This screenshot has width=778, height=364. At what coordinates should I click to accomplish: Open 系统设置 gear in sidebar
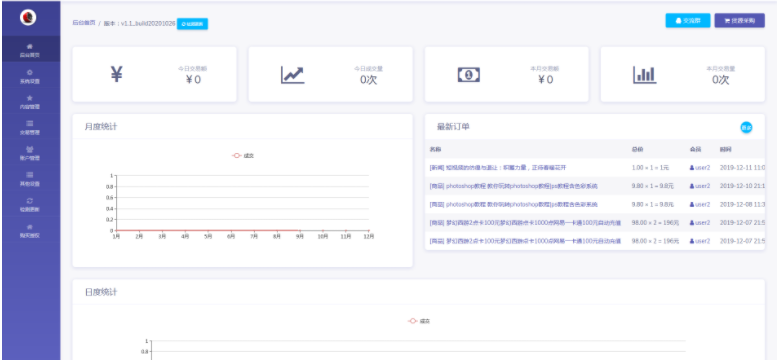tap(30, 76)
